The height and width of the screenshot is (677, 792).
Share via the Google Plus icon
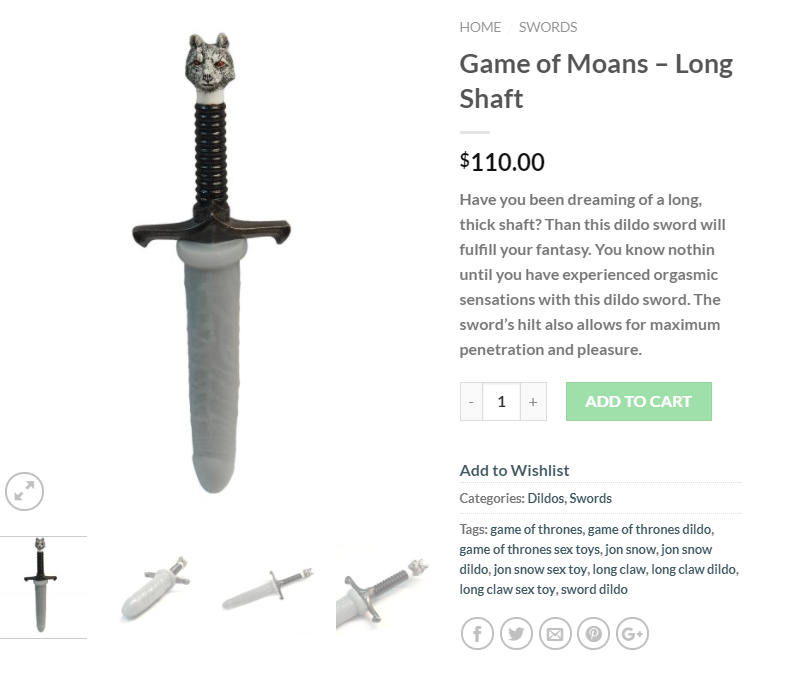(632, 633)
